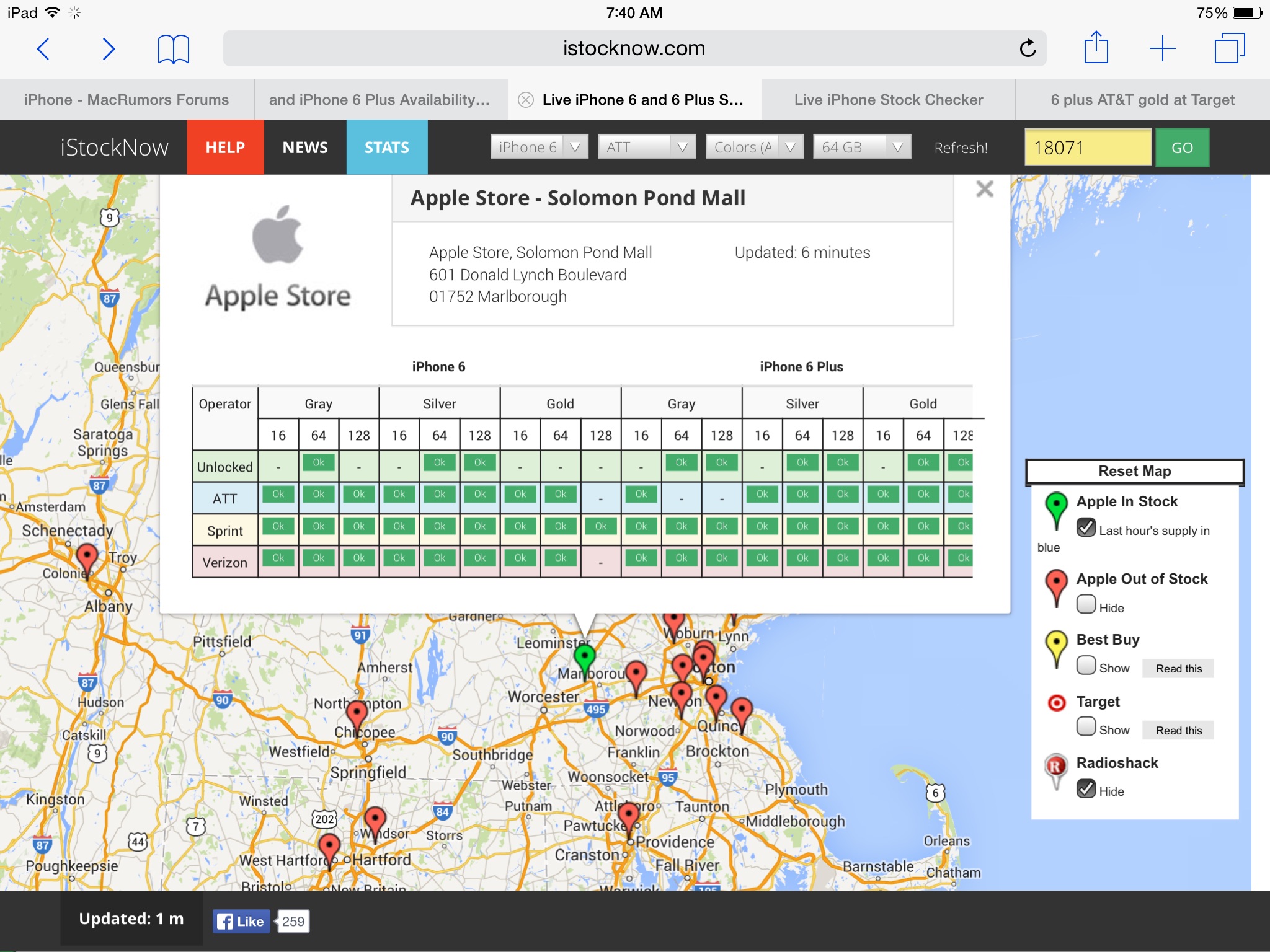
Task: Open the tab overview icon
Action: click(x=1229, y=48)
